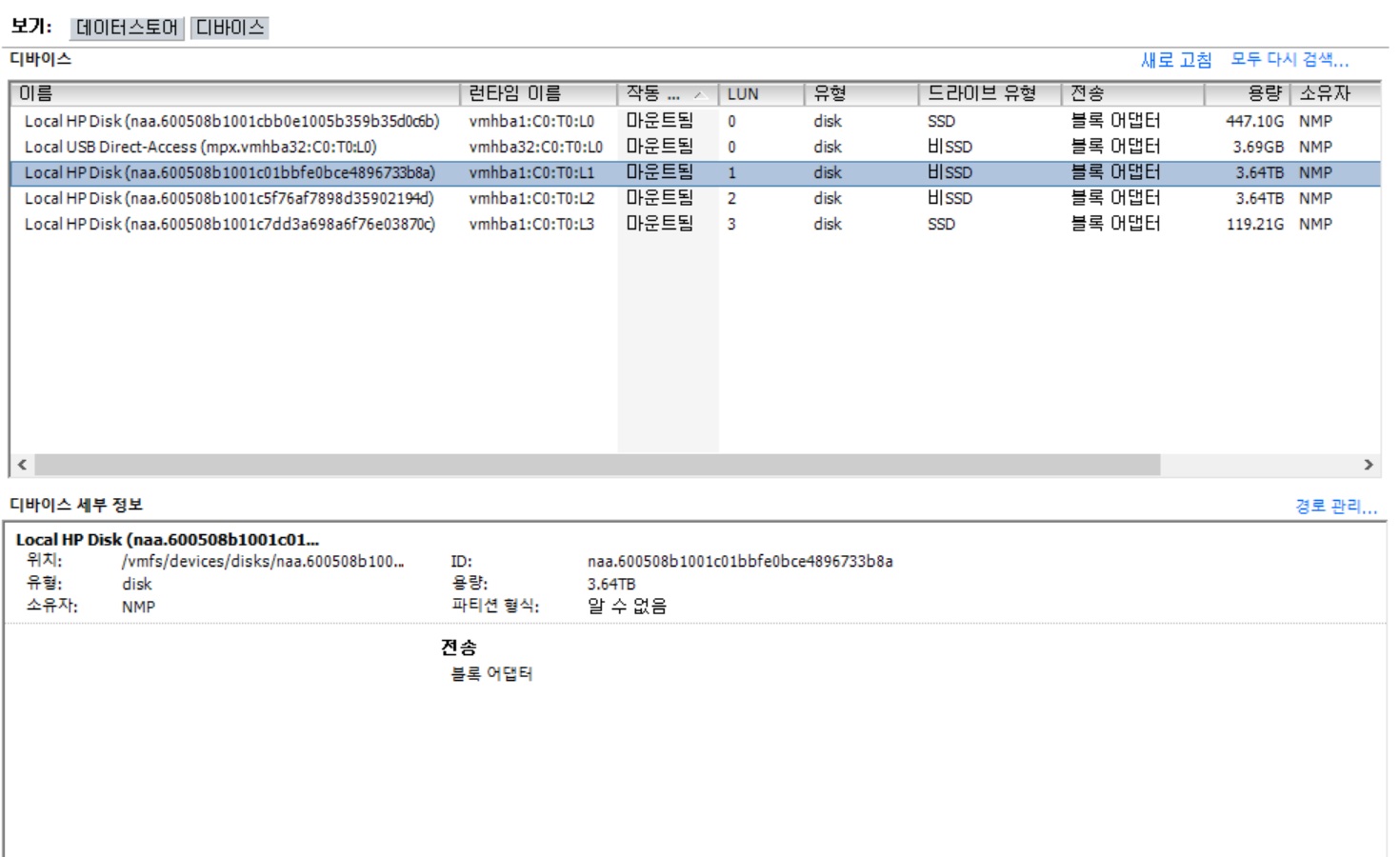Image resolution: width=1400 pixels, height=857 pixels.
Task: Sort by the 드라이브 유형 column header
Action: 990,93
